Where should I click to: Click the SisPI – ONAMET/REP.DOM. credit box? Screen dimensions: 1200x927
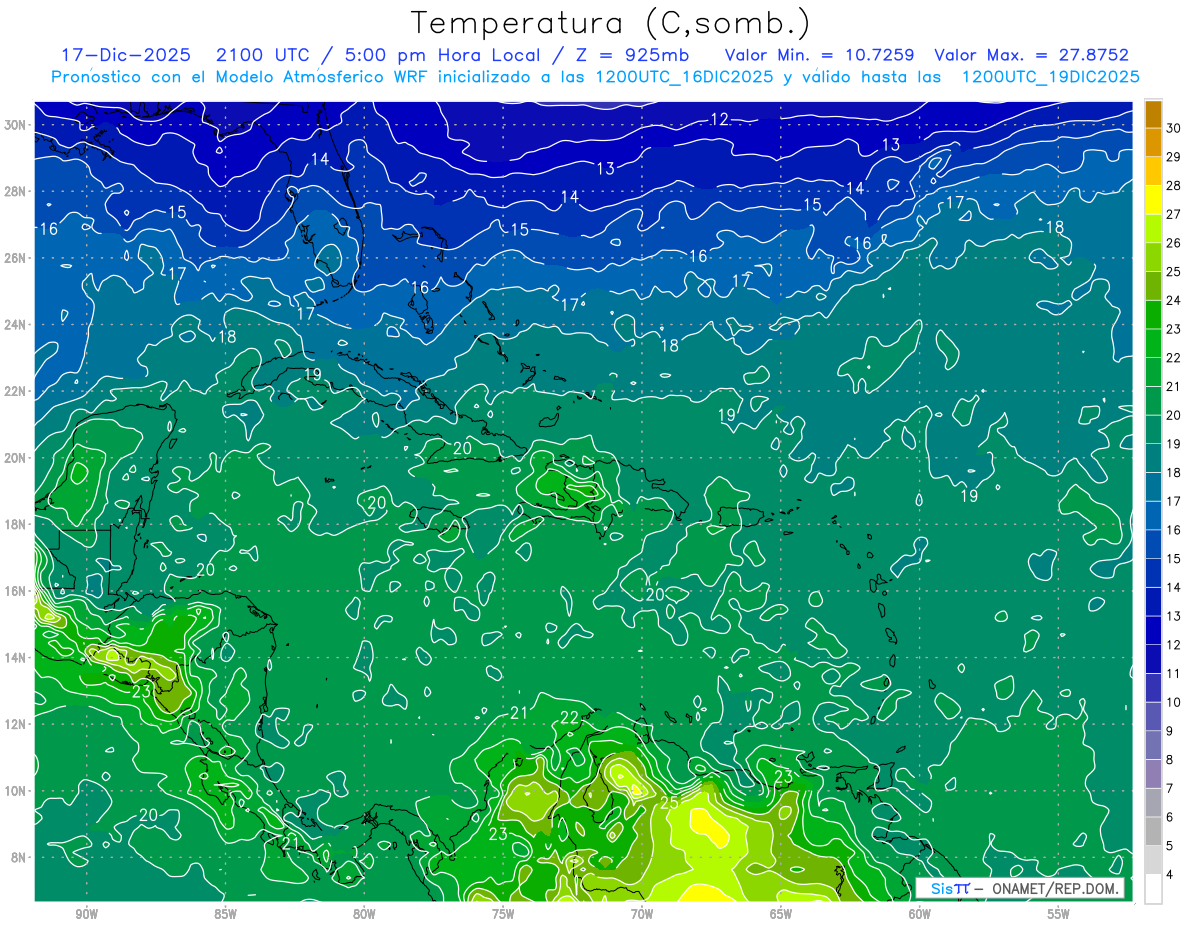[x=1020, y=888]
